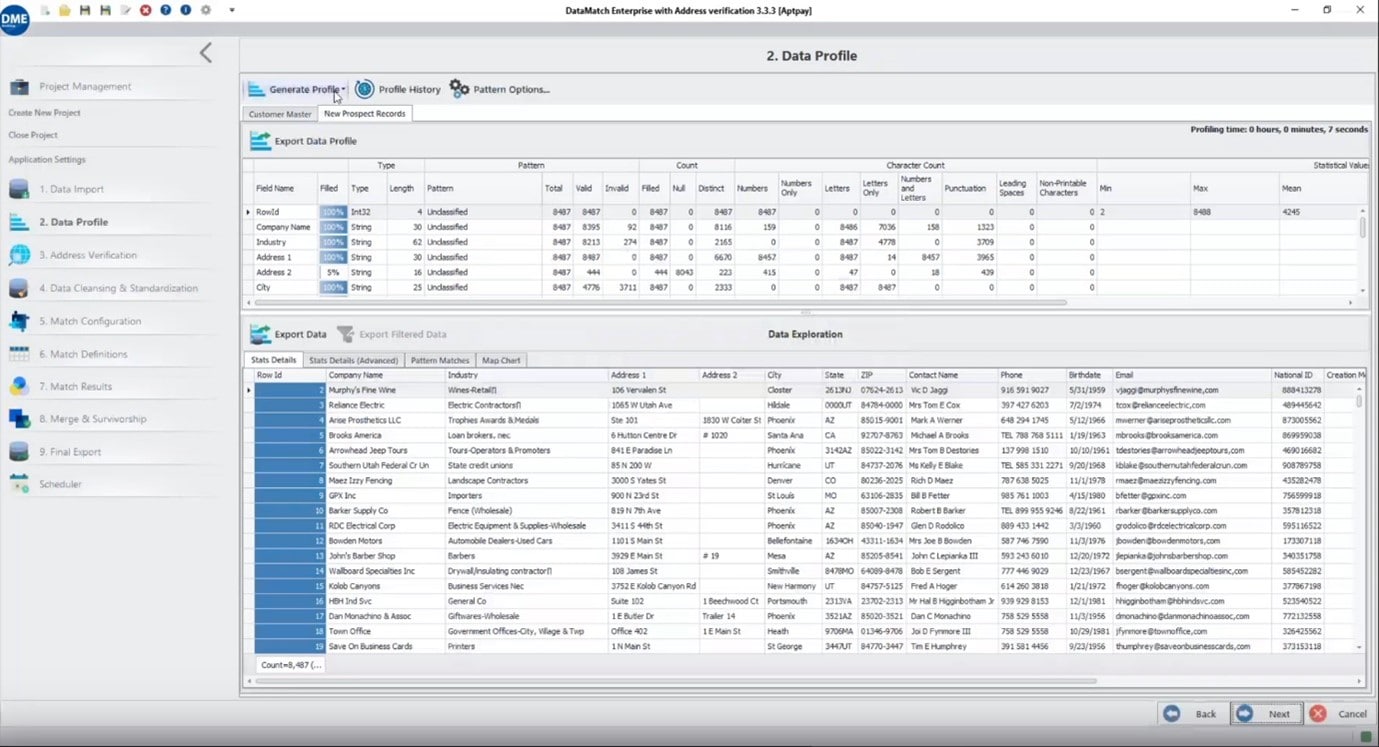This screenshot has width=1379, height=747.
Task: Click the DME logo button
Action: (x=15, y=19)
